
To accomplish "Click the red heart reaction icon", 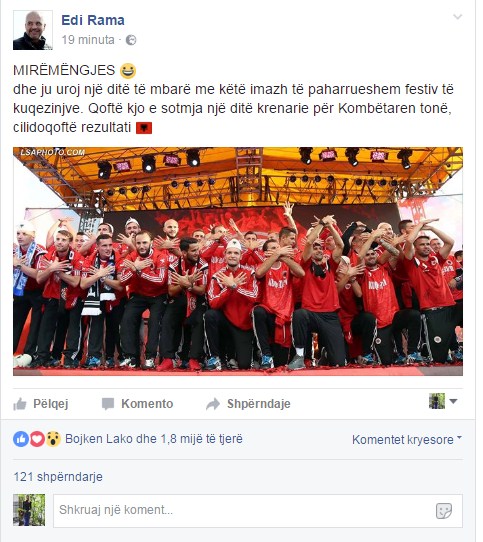I will [x=37, y=439].
